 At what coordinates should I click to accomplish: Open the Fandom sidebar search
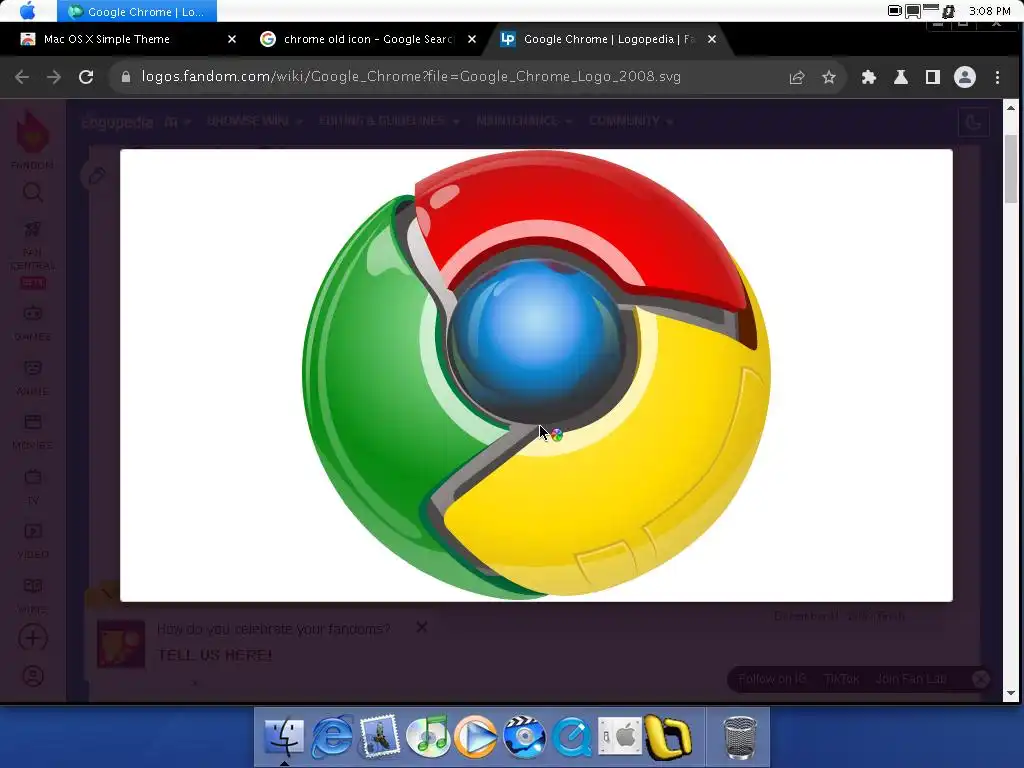click(33, 193)
